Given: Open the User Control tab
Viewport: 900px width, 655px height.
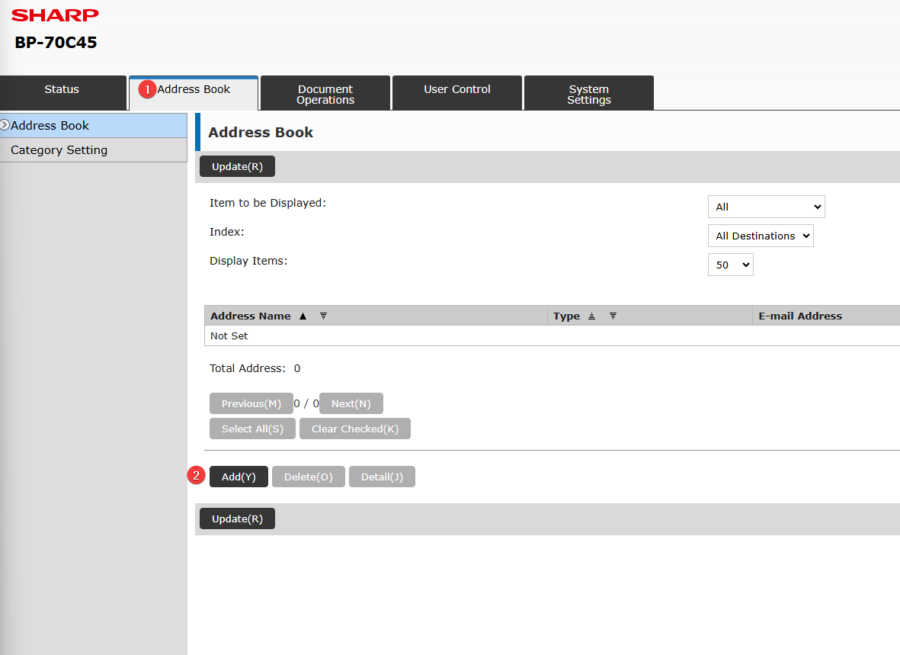Looking at the screenshot, I should (457, 90).
